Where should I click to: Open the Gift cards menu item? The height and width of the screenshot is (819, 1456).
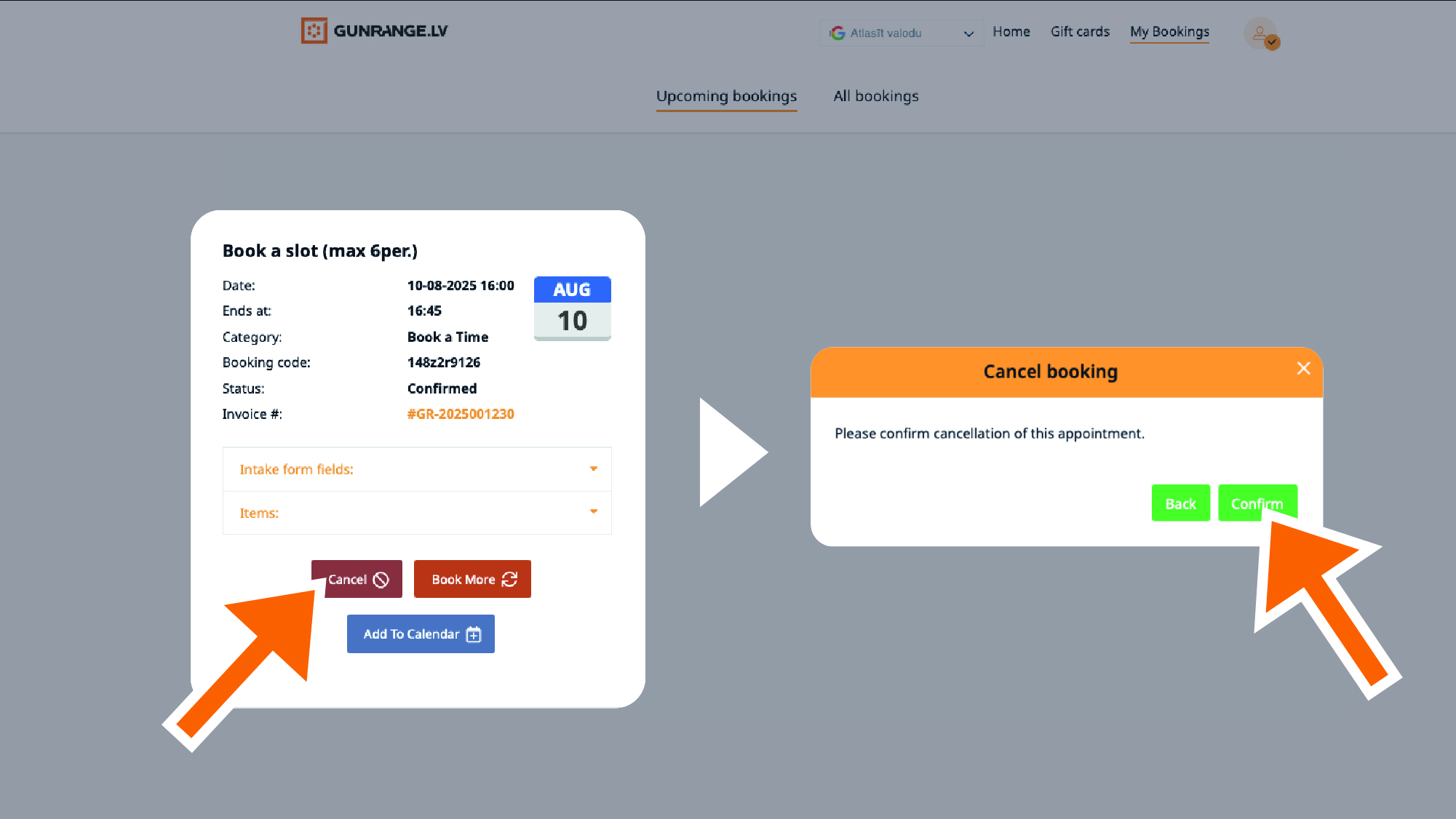pos(1080,31)
